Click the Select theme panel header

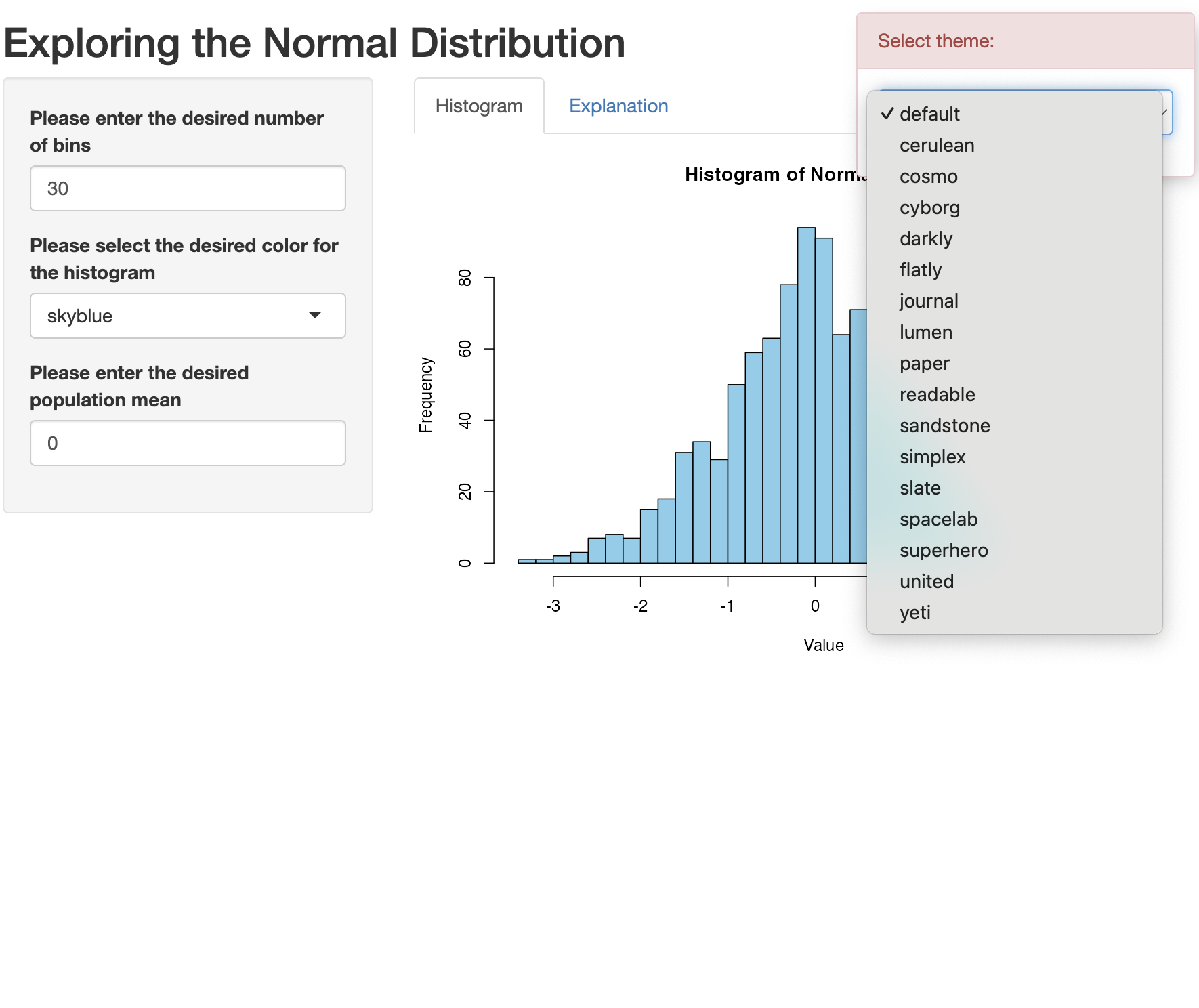[1025, 41]
